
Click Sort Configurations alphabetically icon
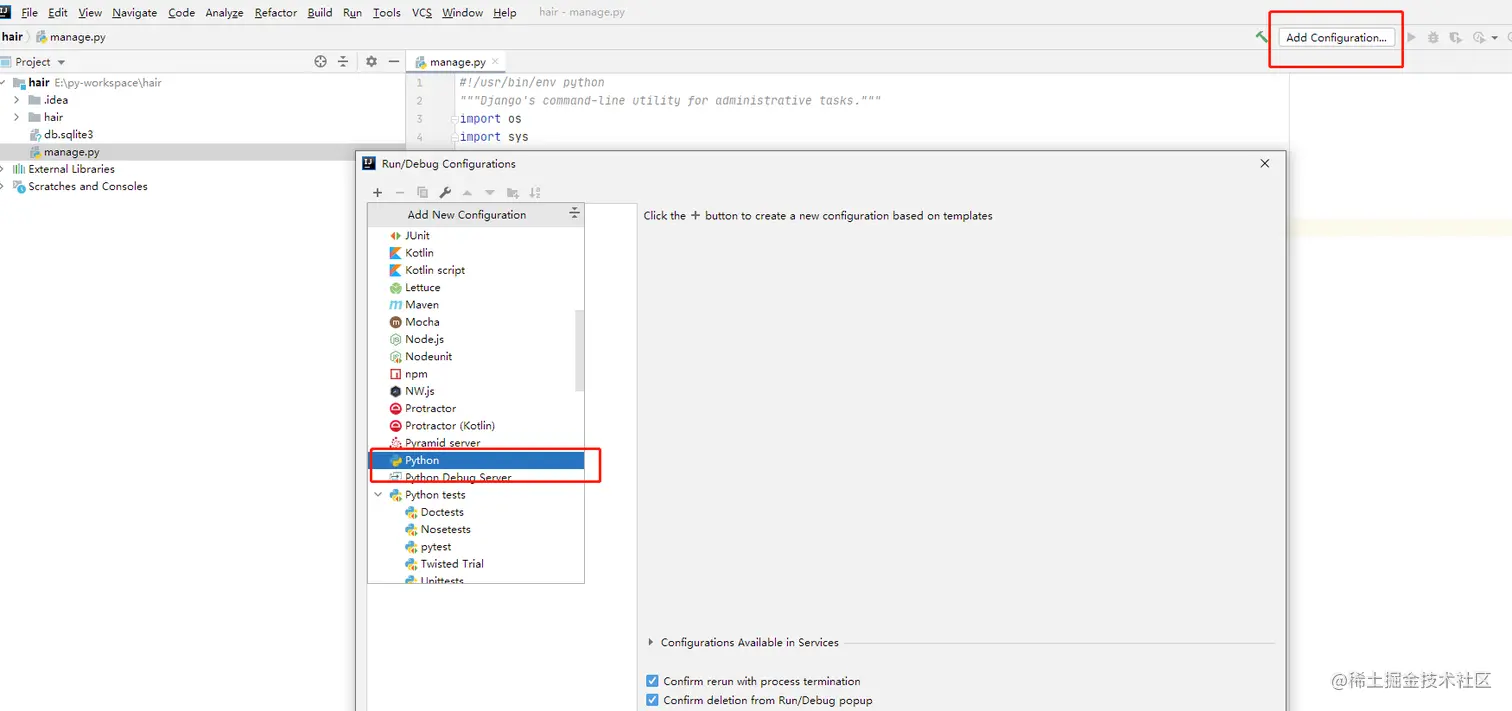[535, 192]
